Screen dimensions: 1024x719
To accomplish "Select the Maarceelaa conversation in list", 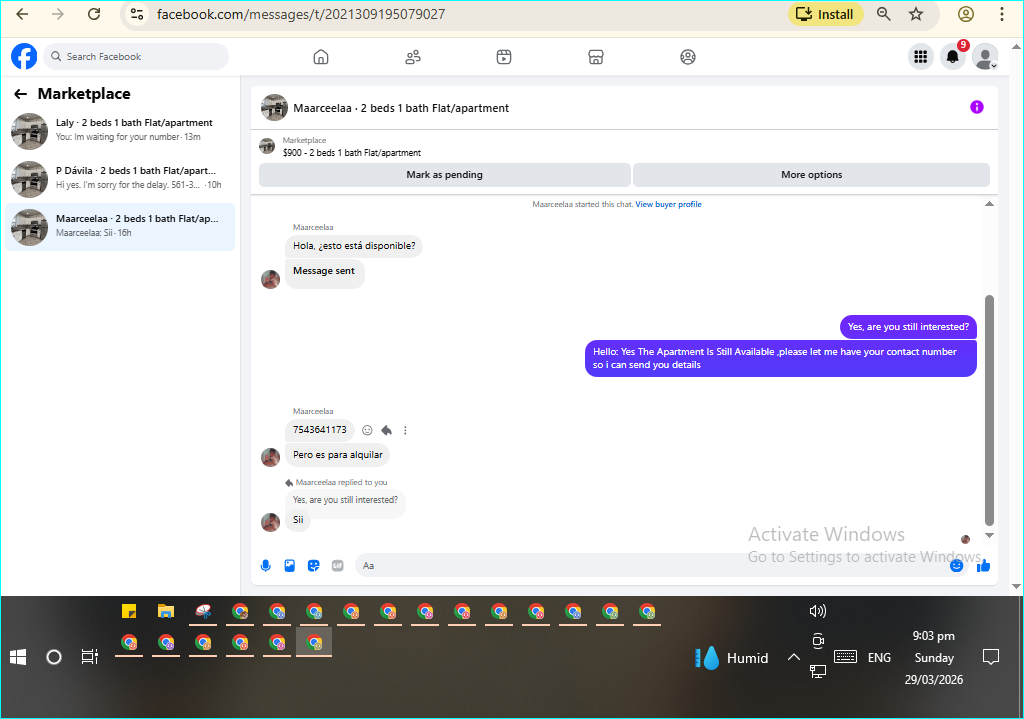I will pos(120,227).
